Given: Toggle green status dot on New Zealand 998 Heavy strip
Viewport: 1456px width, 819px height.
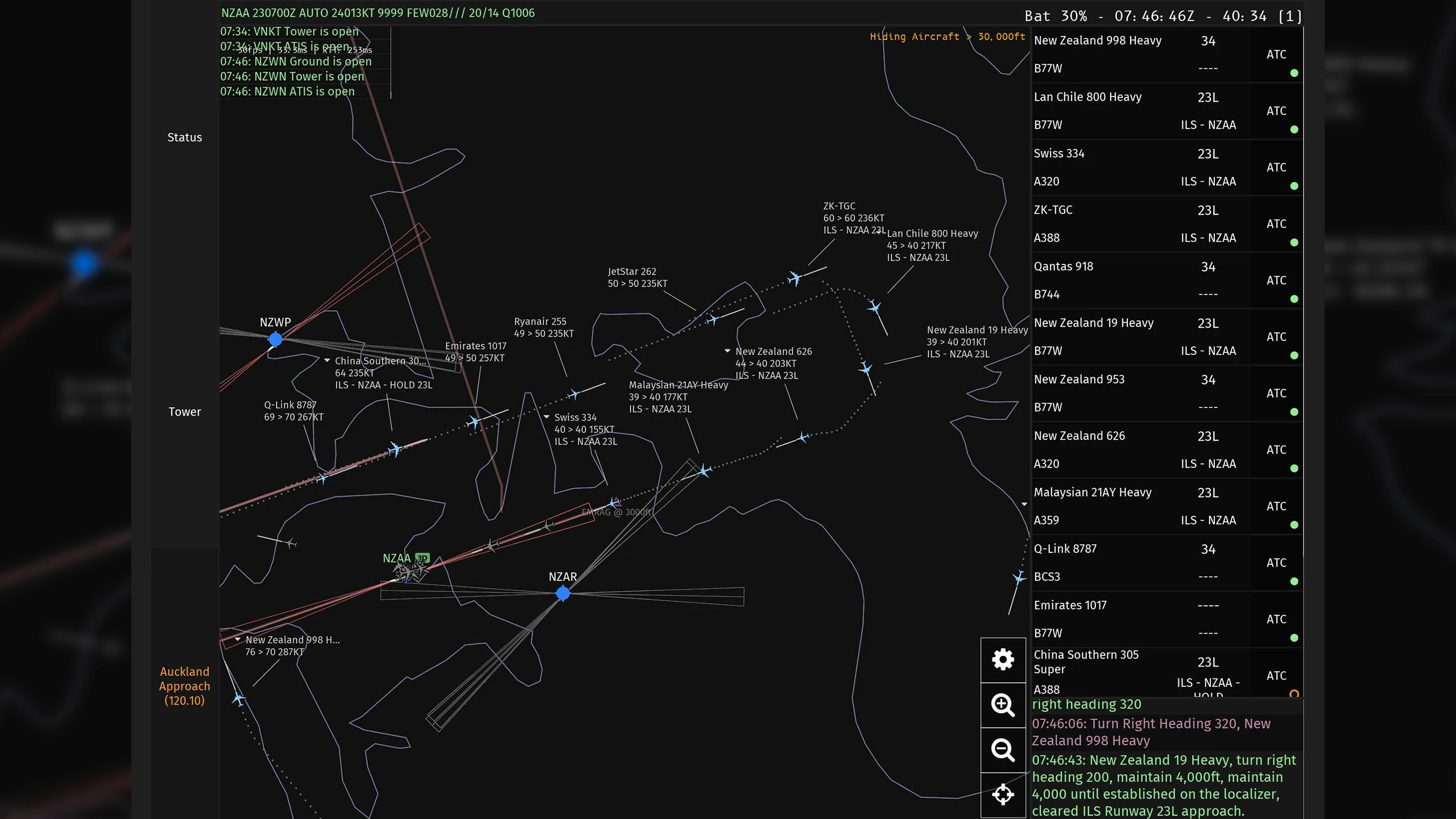Looking at the screenshot, I should [1294, 73].
